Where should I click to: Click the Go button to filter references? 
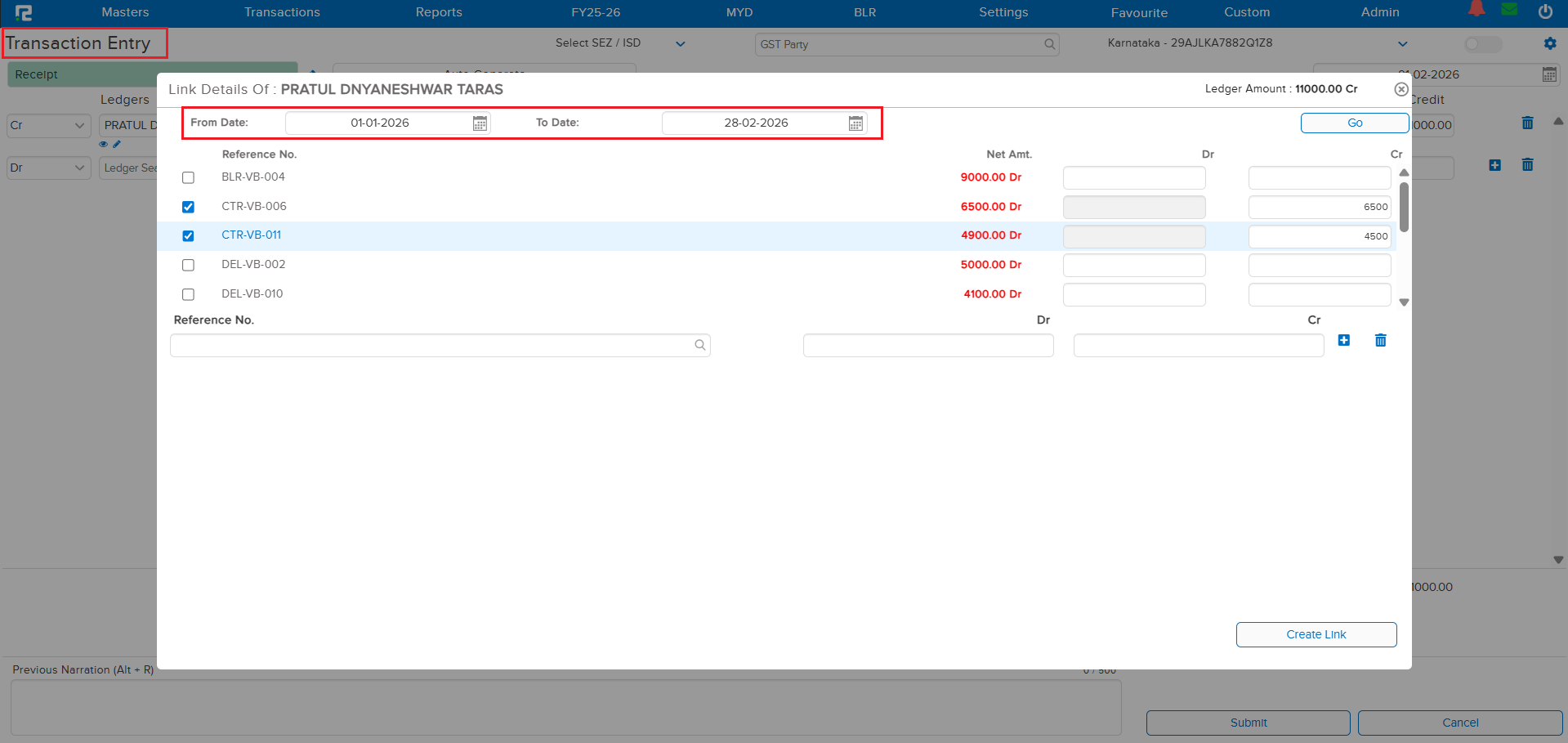pos(1353,123)
